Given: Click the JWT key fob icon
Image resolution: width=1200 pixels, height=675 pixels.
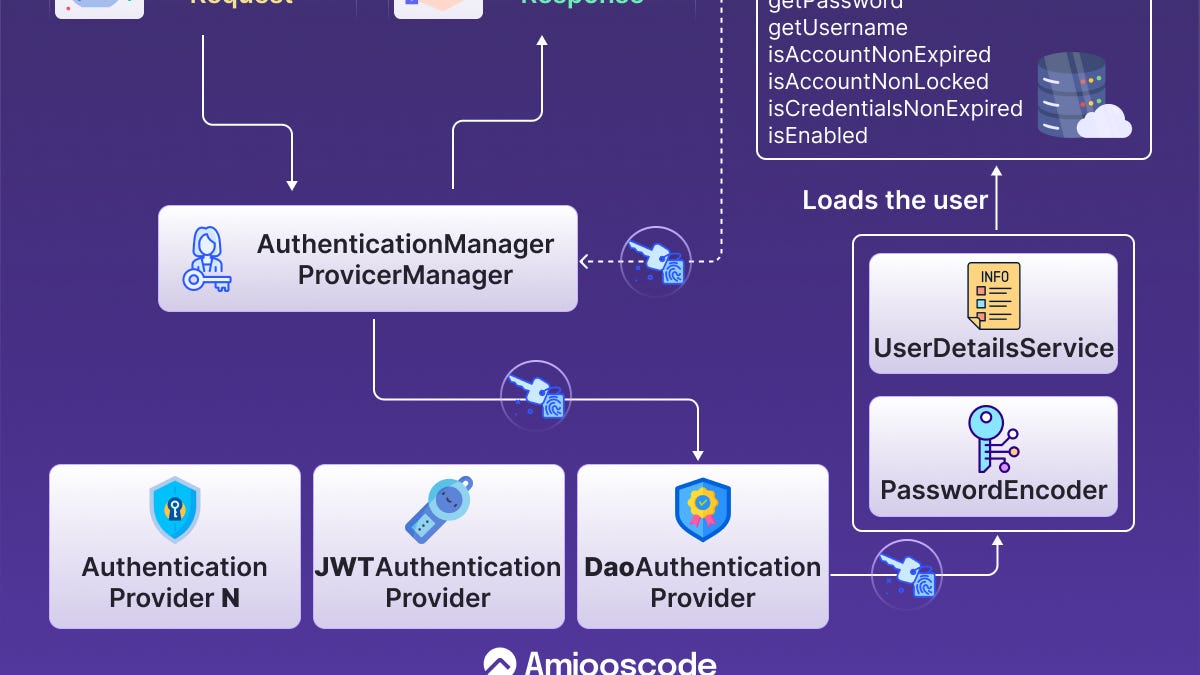Looking at the screenshot, I should (439, 510).
